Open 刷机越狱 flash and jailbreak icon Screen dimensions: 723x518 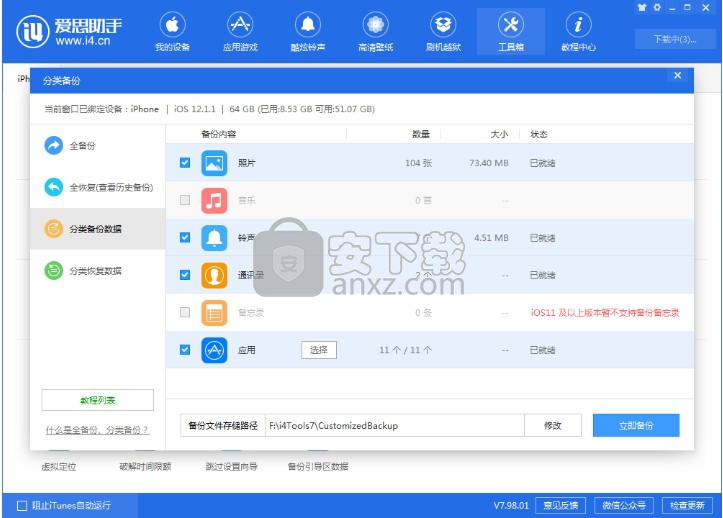443,25
